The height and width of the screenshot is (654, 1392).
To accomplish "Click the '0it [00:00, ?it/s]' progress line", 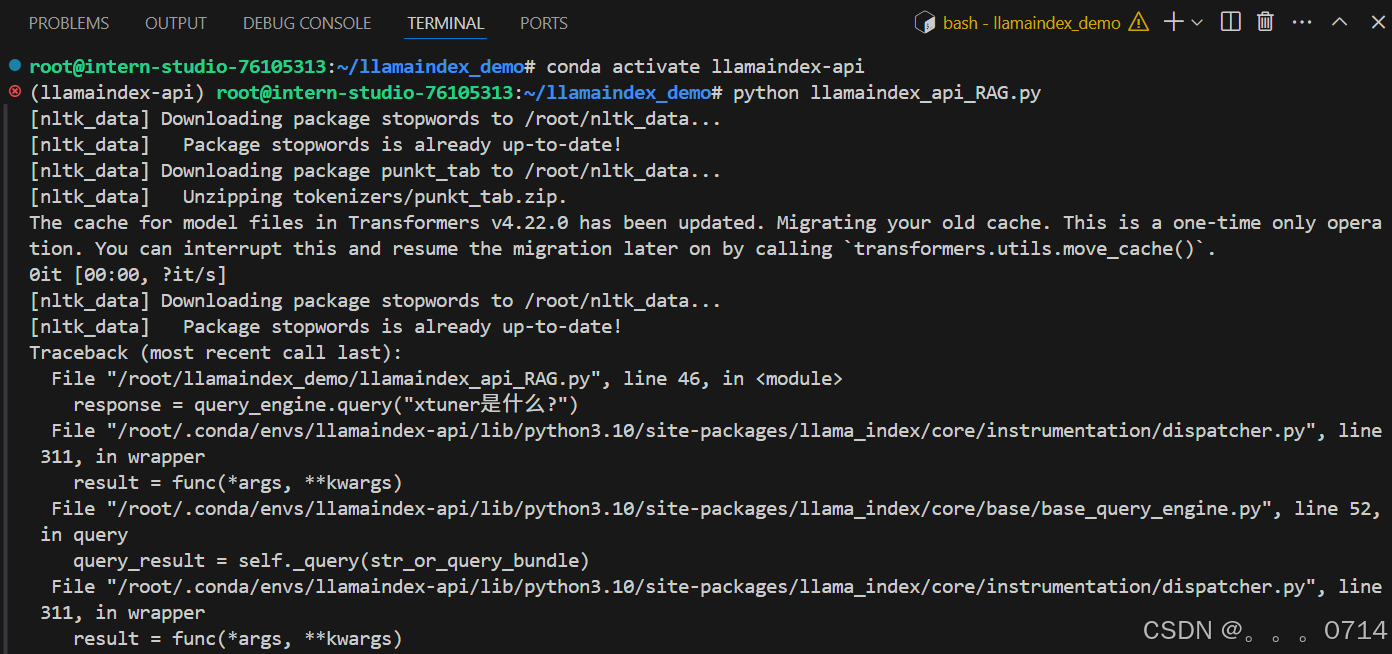I will pos(127,275).
